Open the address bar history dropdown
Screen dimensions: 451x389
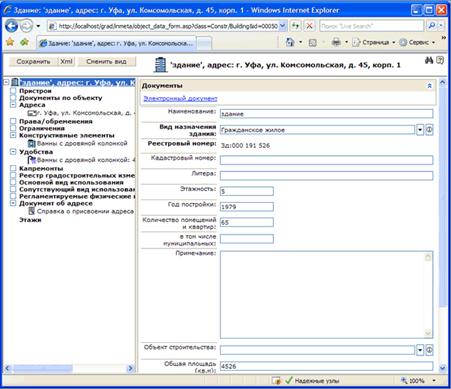click(283, 26)
